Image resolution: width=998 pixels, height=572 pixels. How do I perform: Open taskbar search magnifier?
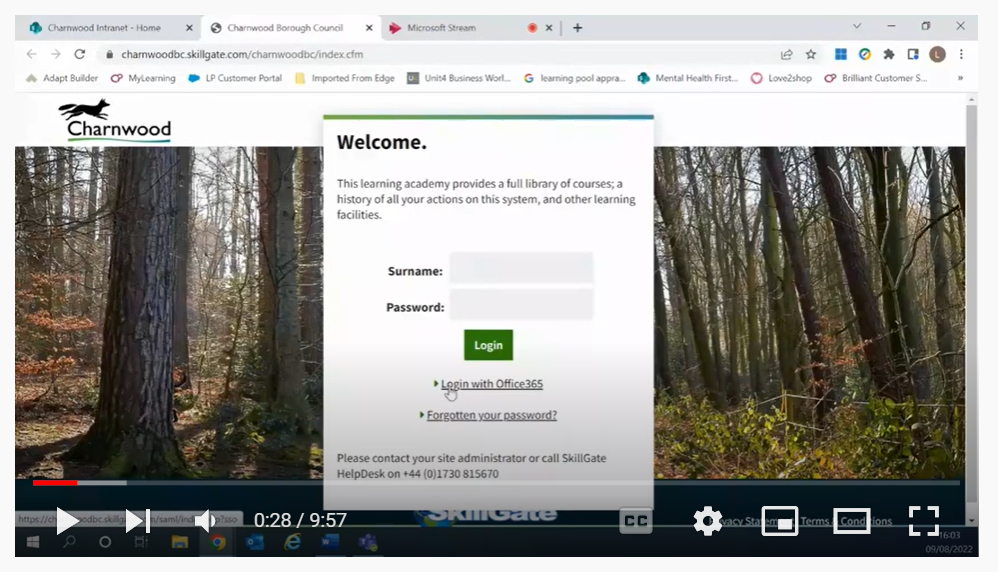pyautogui.click(x=69, y=541)
